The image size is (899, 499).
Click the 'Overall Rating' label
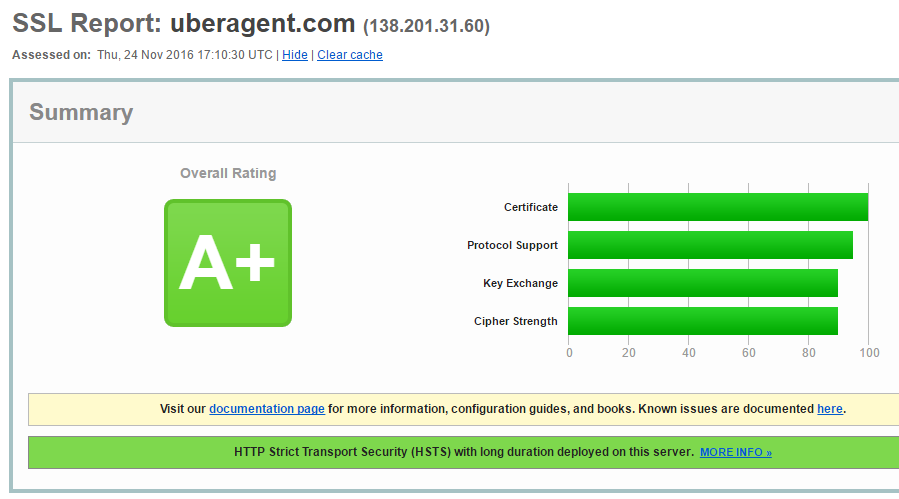click(x=228, y=173)
